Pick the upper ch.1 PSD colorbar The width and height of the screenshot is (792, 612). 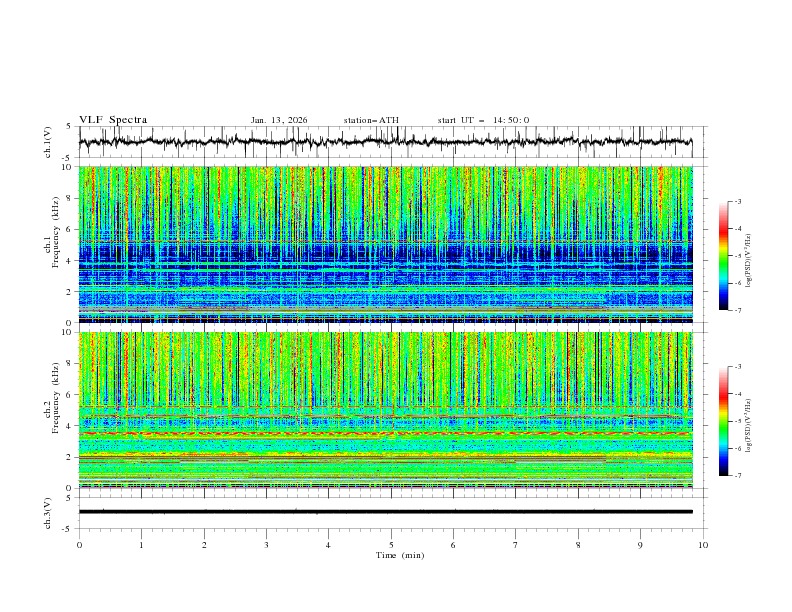point(723,255)
